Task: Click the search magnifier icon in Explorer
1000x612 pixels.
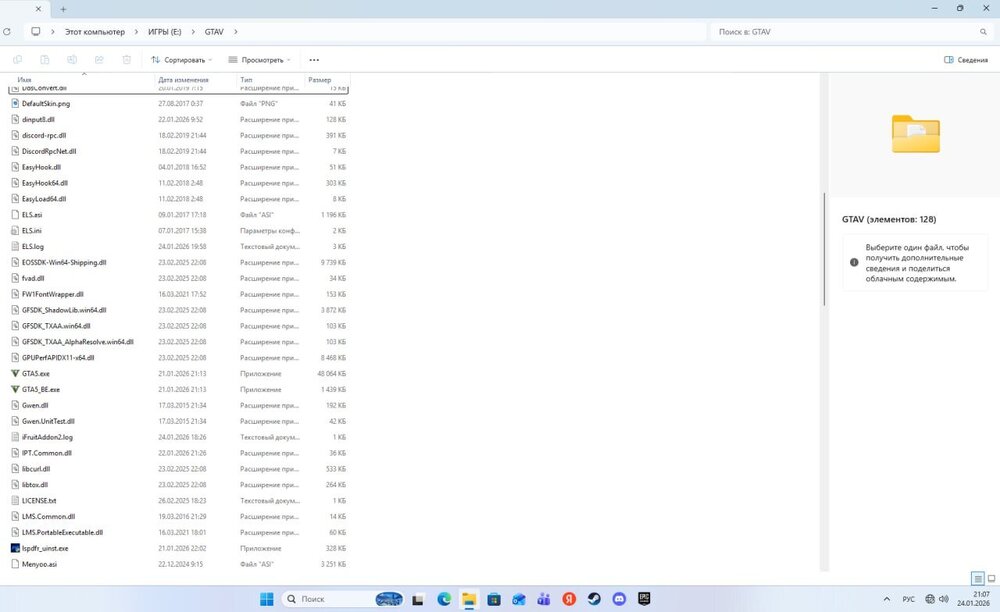Action: click(984, 31)
